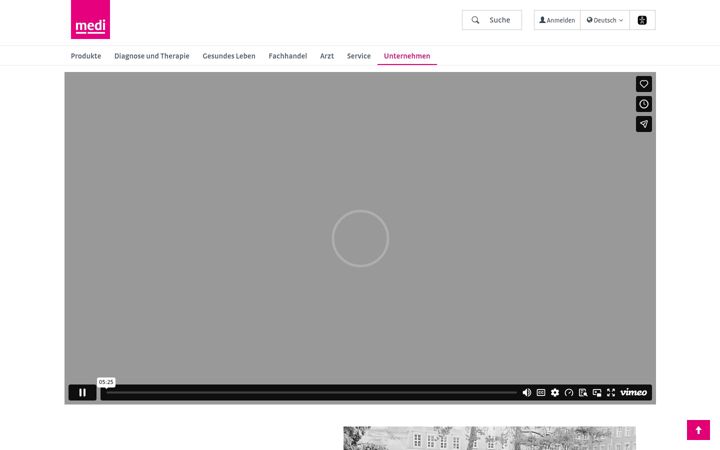Mute the video volume

[x=527, y=393]
